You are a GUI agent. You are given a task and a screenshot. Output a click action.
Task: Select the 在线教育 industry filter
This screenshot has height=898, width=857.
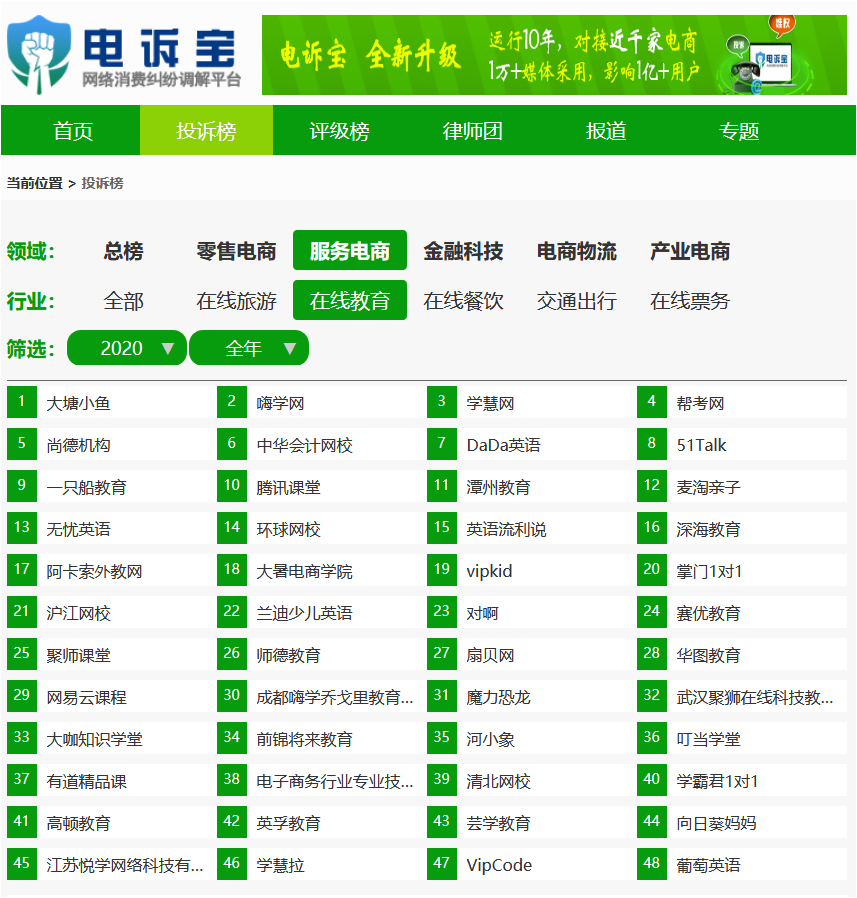point(350,300)
